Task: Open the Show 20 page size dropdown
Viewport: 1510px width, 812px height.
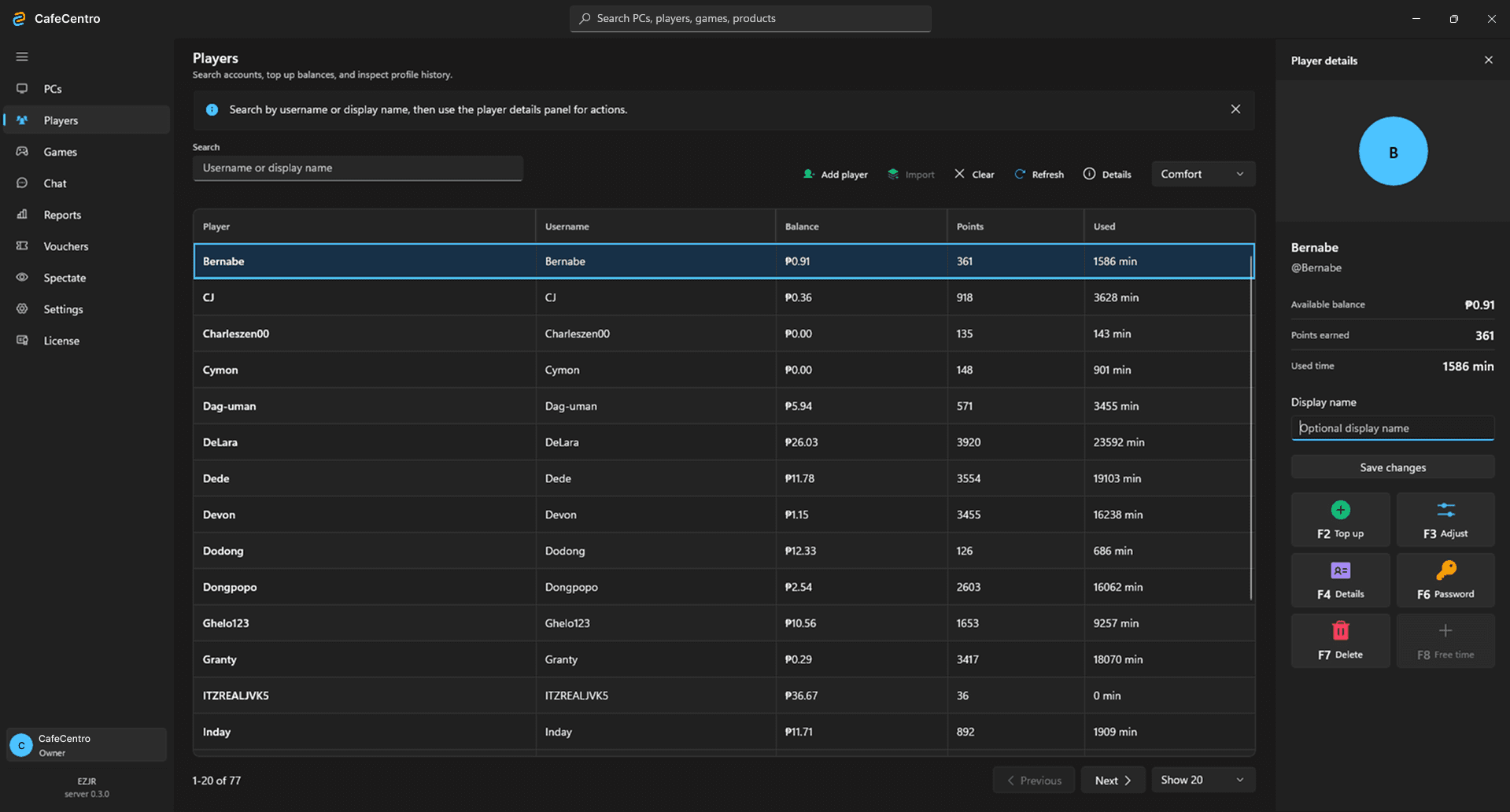Action: pyautogui.click(x=1202, y=780)
